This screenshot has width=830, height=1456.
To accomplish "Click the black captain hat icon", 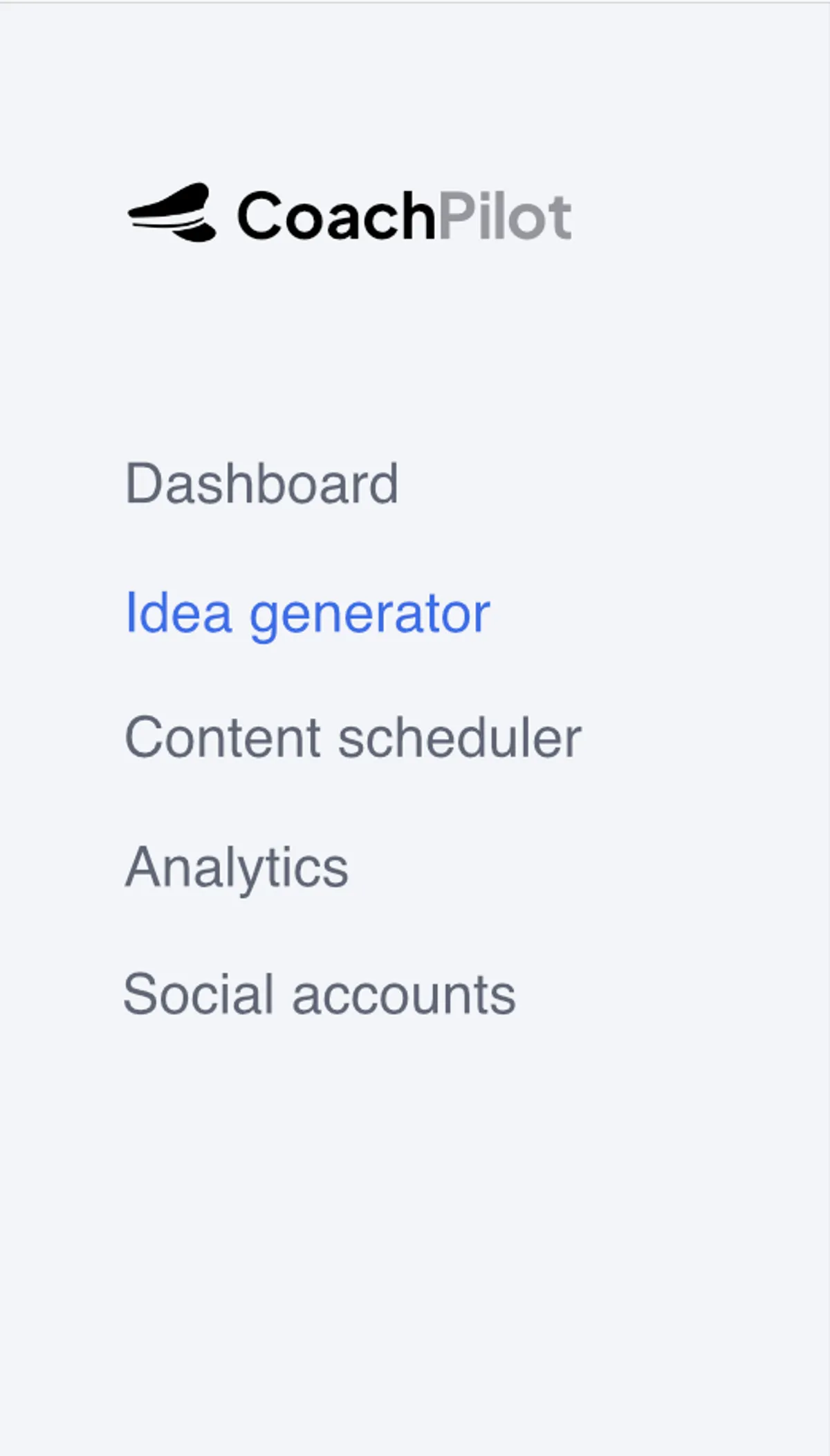I will (172, 213).
